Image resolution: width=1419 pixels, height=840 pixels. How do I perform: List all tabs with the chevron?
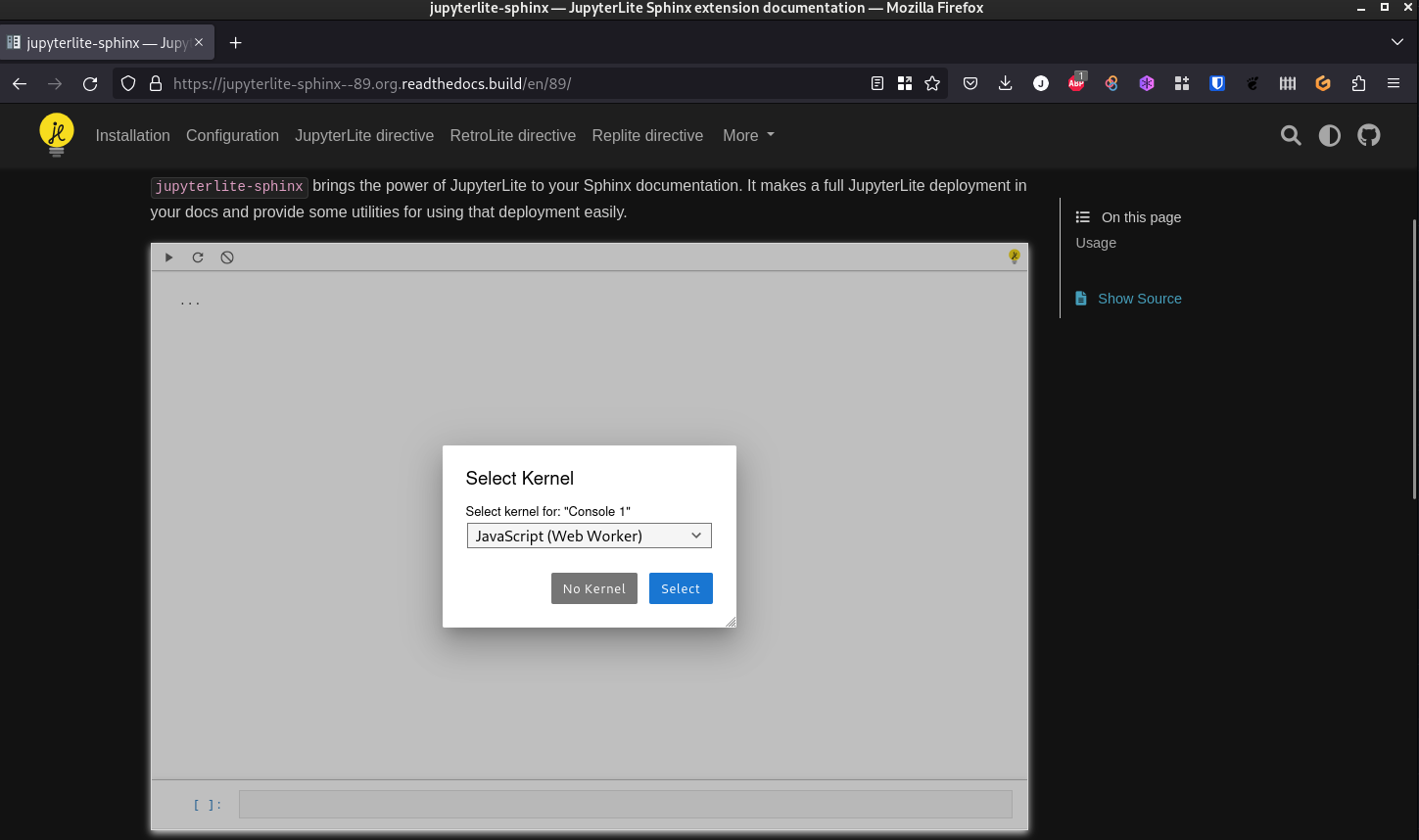(x=1397, y=42)
